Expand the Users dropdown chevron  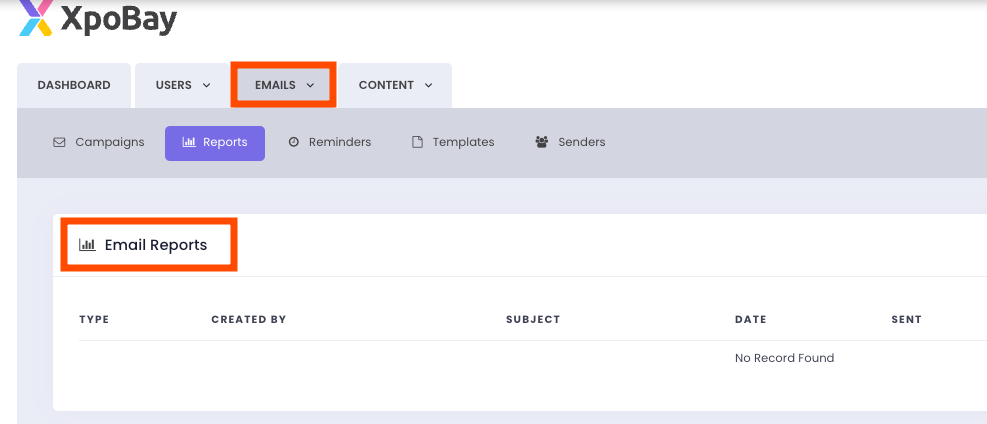(207, 86)
